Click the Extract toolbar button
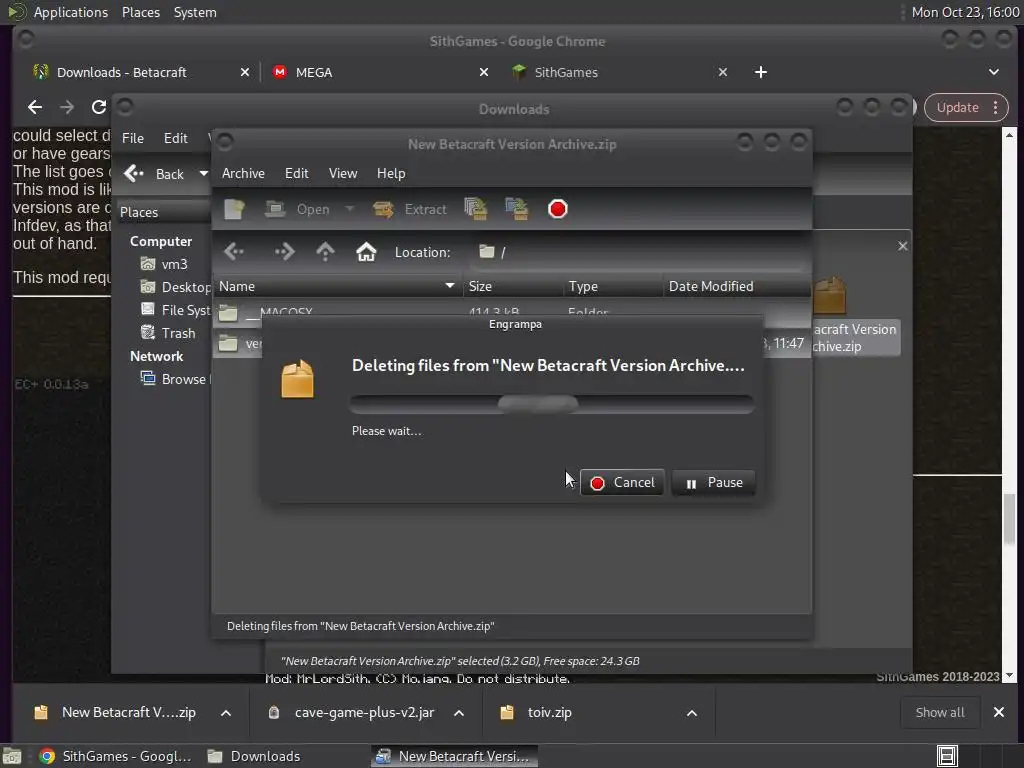The image size is (1024, 768). point(410,209)
